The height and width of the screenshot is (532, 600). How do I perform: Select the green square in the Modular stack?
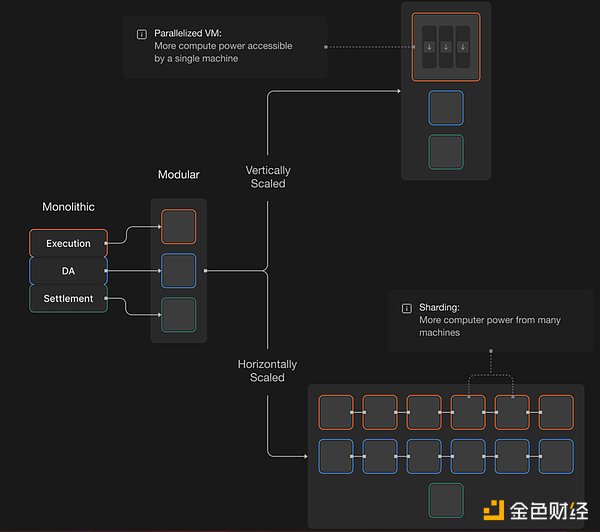coord(178,314)
